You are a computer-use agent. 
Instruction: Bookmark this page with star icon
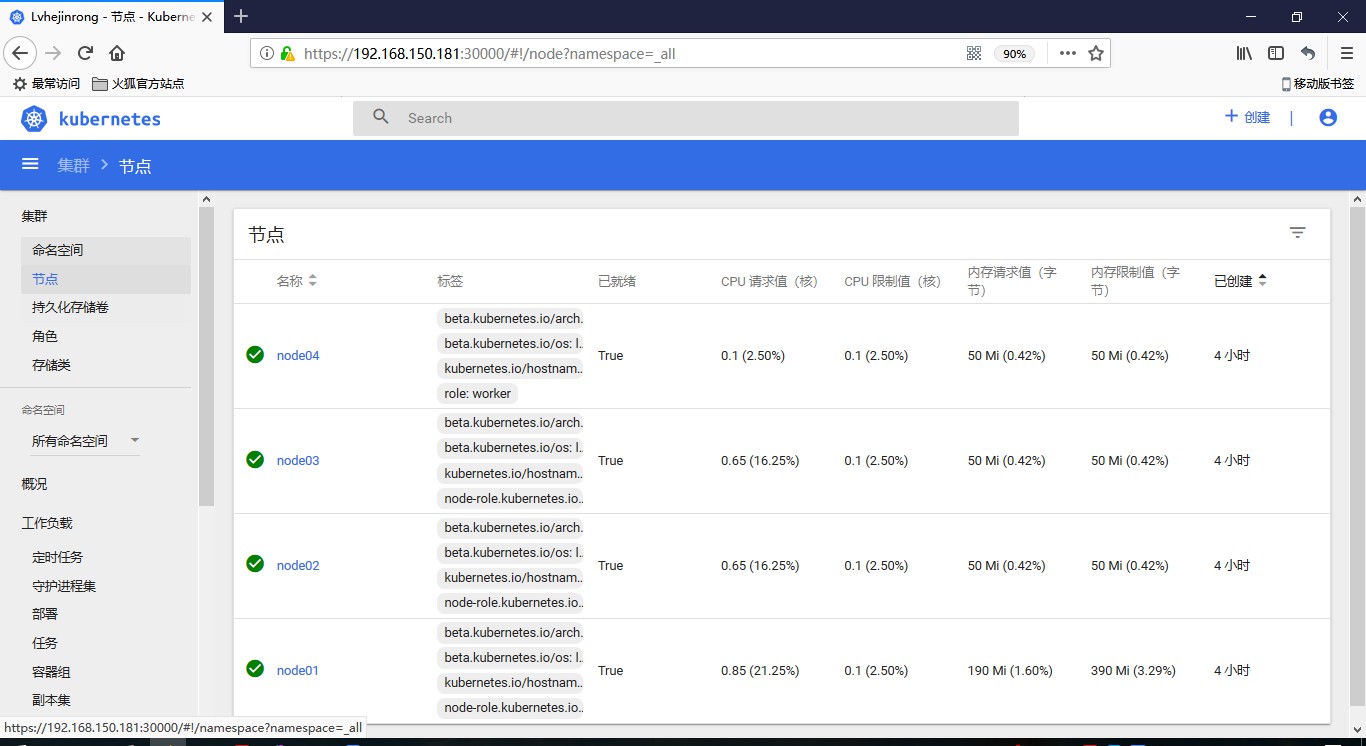click(x=1096, y=53)
